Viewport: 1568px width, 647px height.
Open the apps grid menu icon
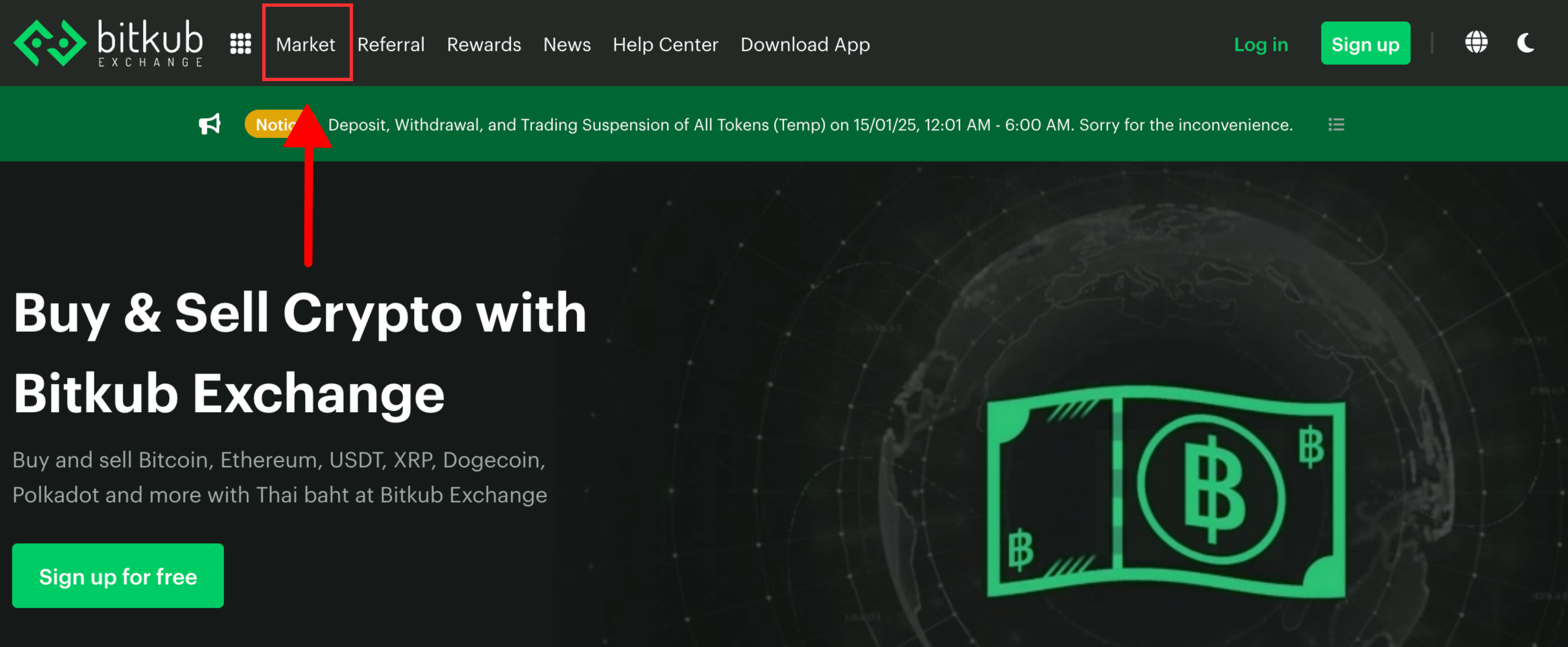[x=240, y=44]
